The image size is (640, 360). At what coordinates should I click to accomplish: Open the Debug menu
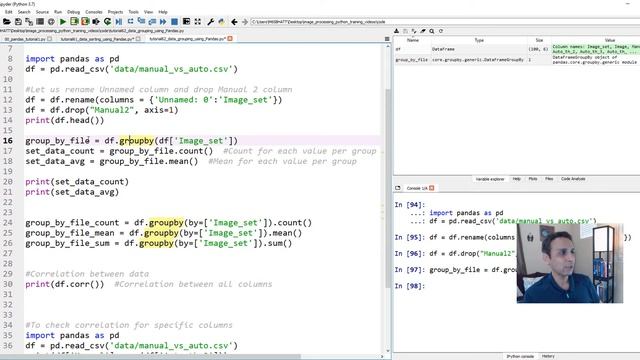coord(73,12)
